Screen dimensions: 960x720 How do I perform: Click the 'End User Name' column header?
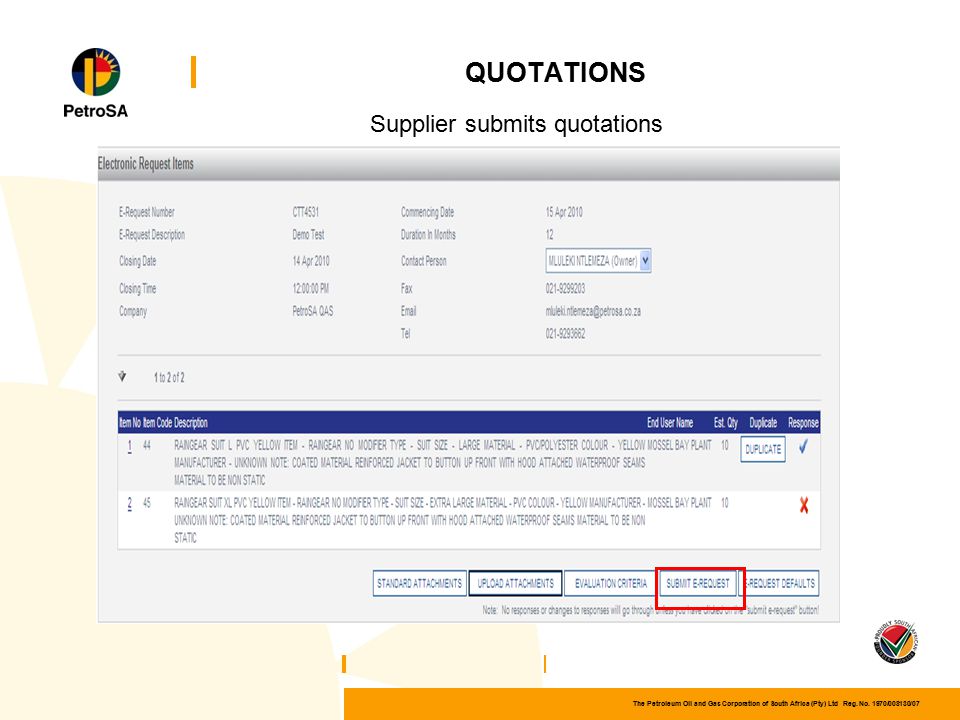(670, 422)
